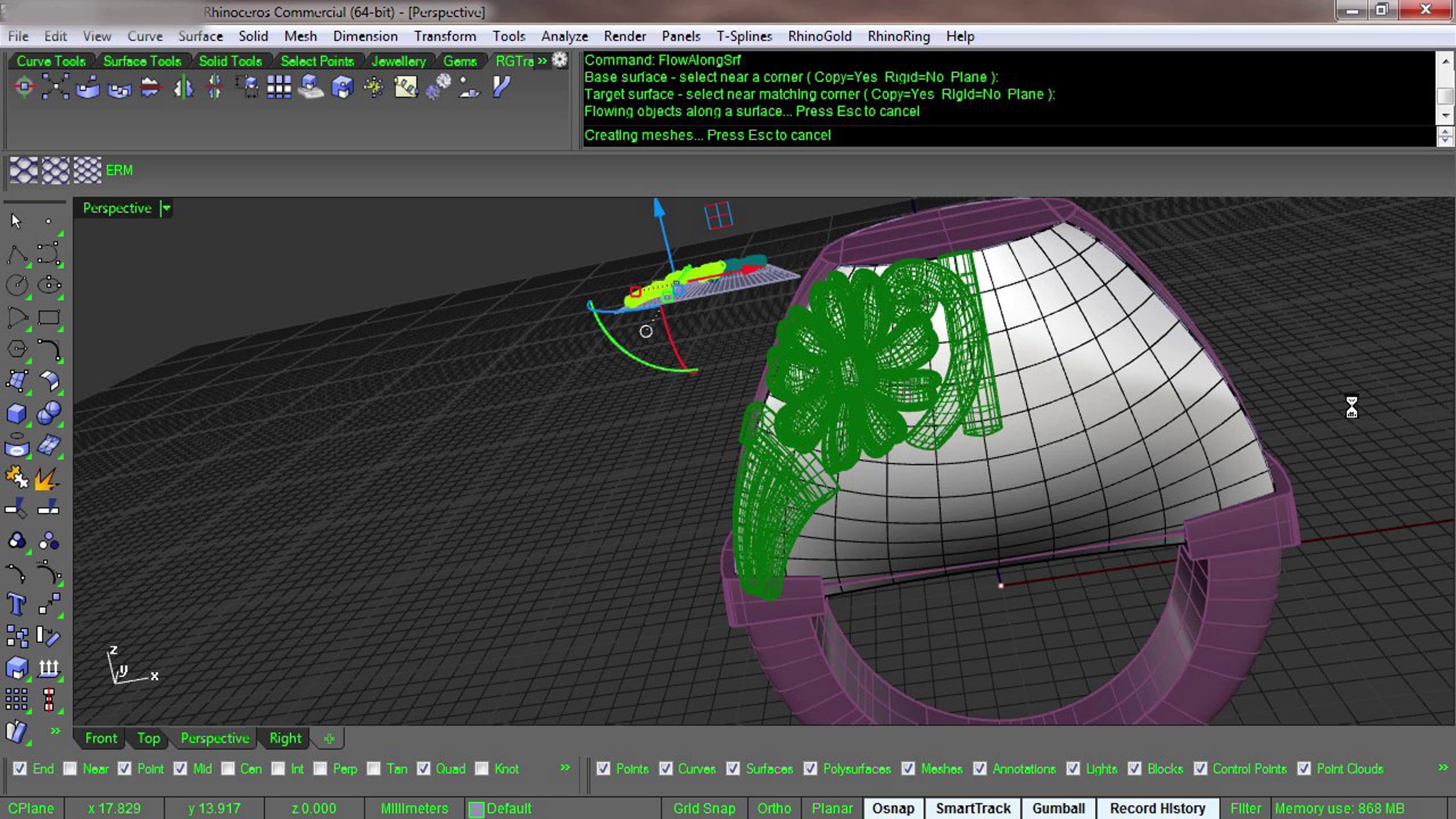This screenshot has height=819, width=1456.
Task: Click the Explode tool icon
Action: click(46, 479)
